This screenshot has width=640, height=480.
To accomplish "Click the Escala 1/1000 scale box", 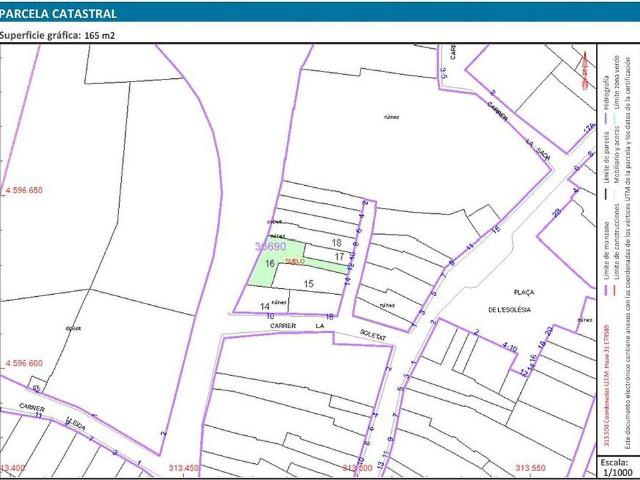I will (x=616, y=468).
